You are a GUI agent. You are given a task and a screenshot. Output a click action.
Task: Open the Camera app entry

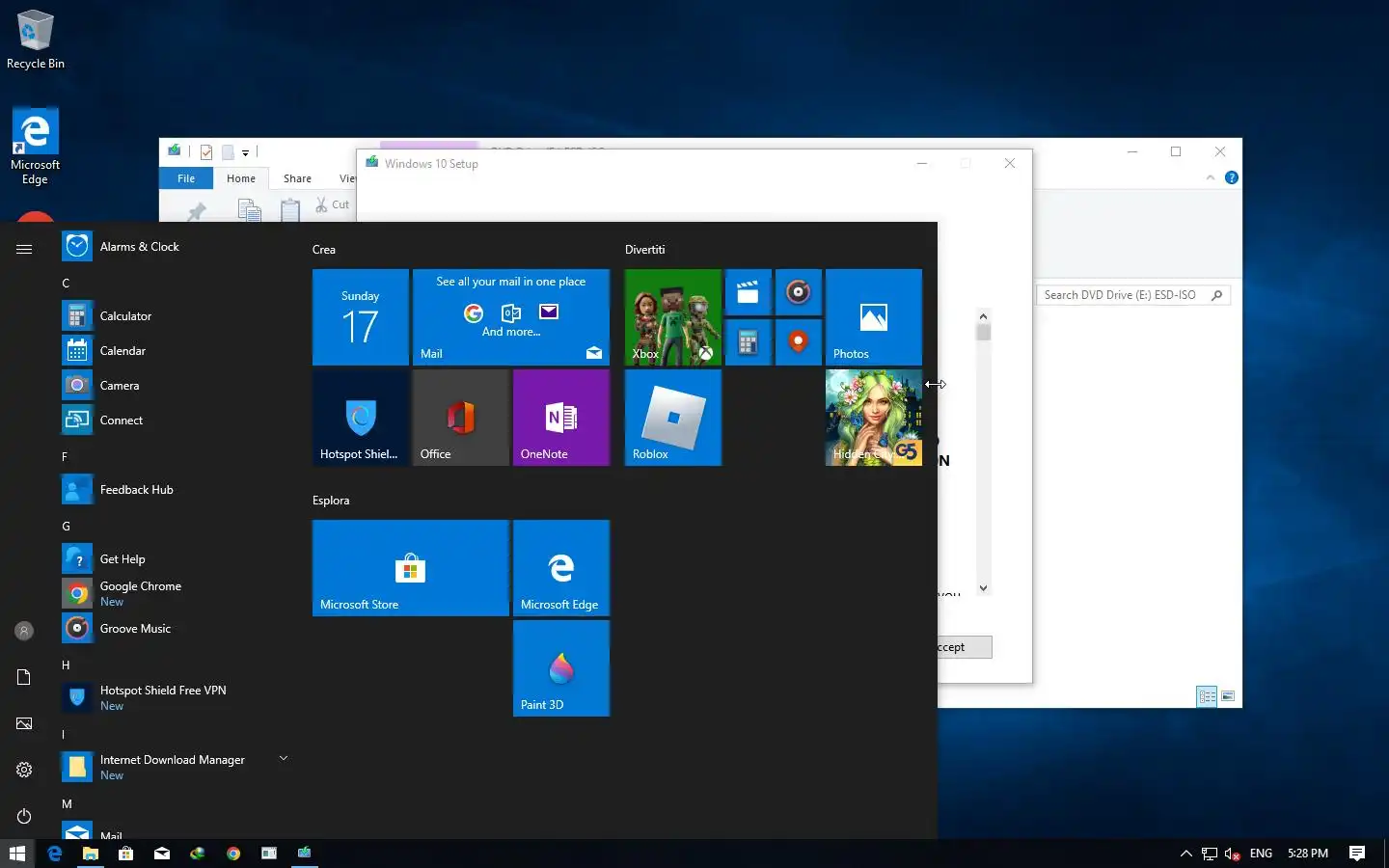(x=176, y=386)
